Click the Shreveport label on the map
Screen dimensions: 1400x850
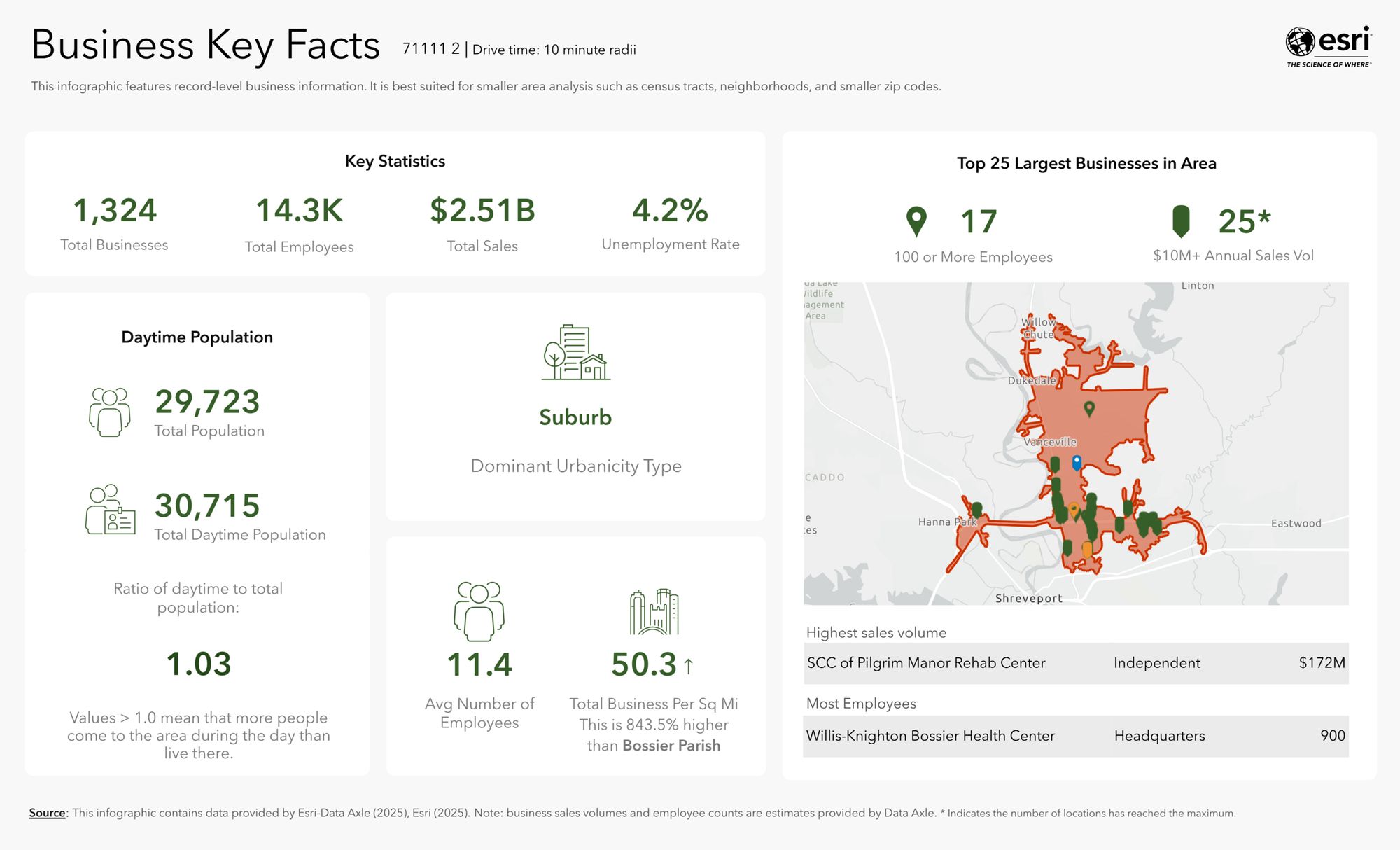[x=1028, y=598]
